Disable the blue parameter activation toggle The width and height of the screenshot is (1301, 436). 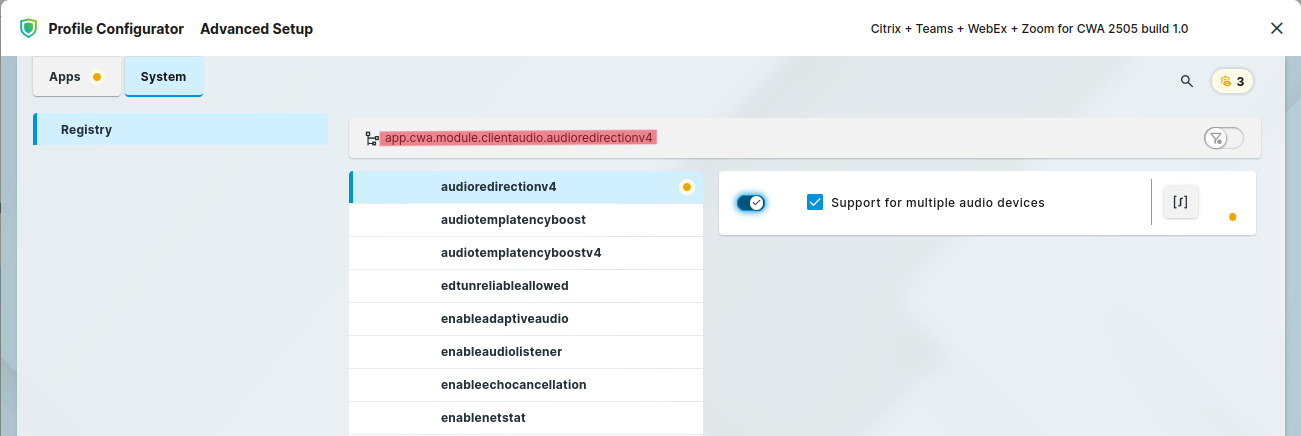pyautogui.click(x=750, y=203)
